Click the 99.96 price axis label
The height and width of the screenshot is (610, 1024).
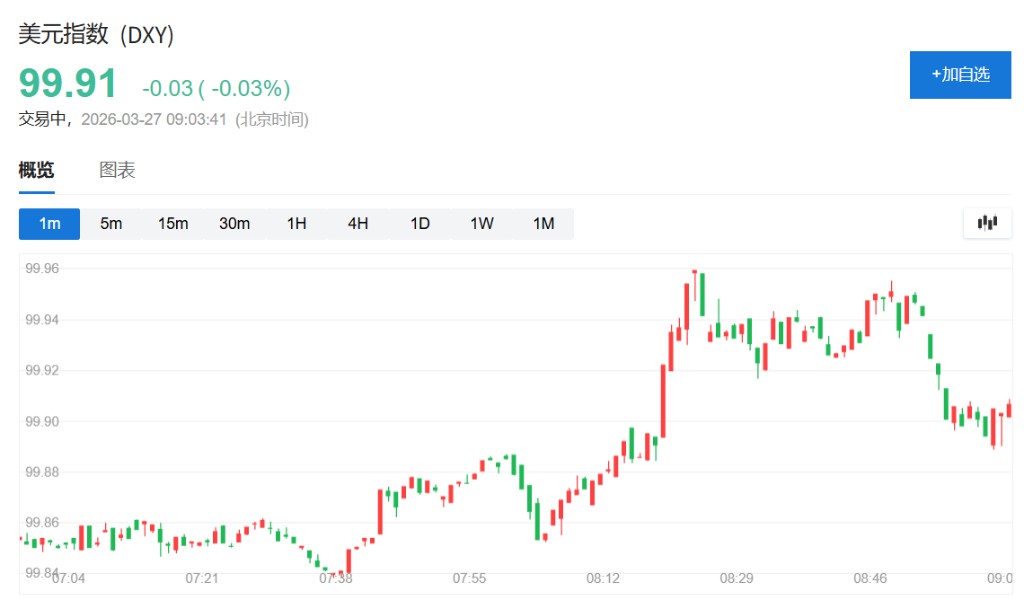43,268
